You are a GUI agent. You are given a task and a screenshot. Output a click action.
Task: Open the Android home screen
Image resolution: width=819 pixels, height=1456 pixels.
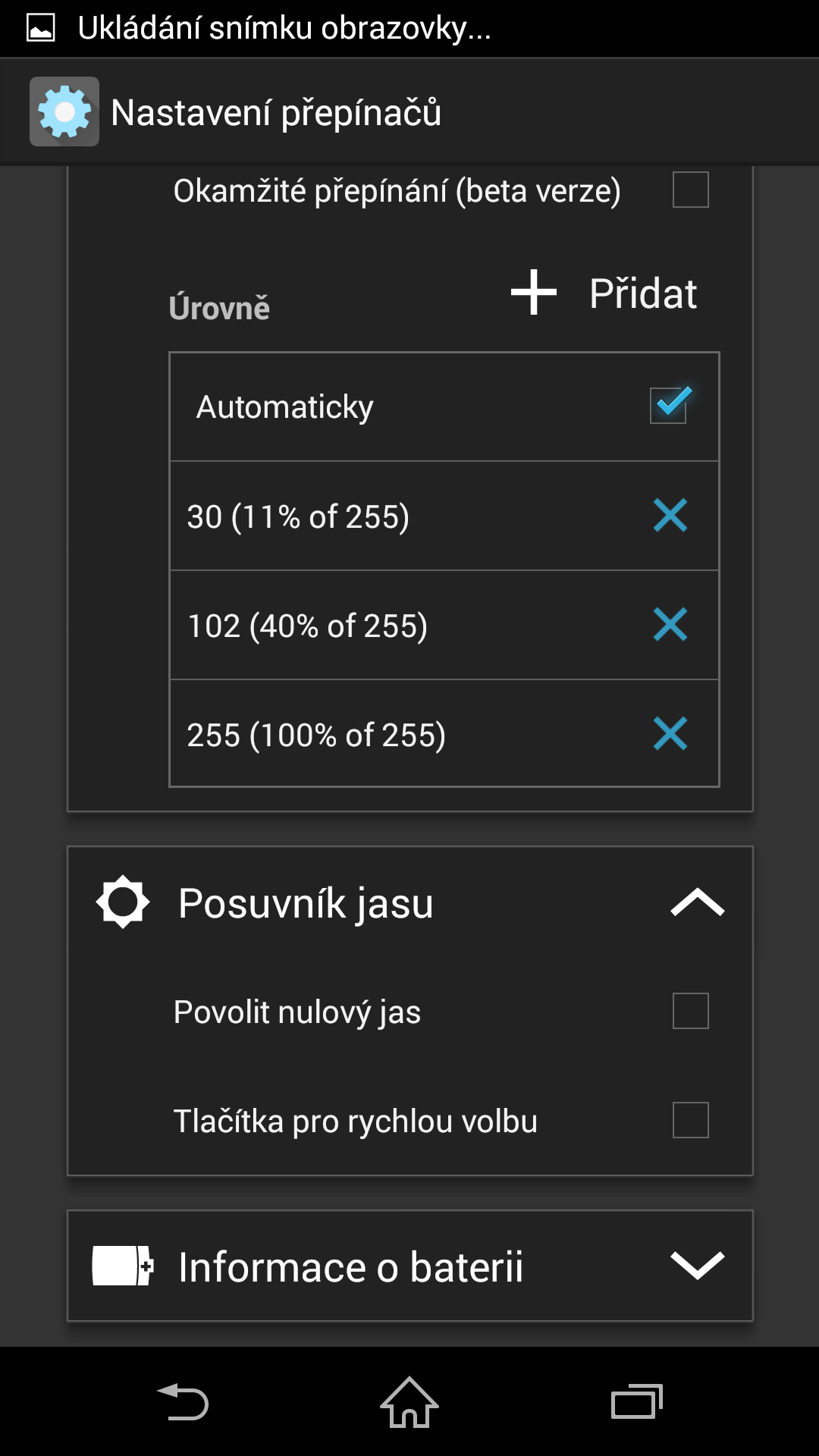[409, 1401]
